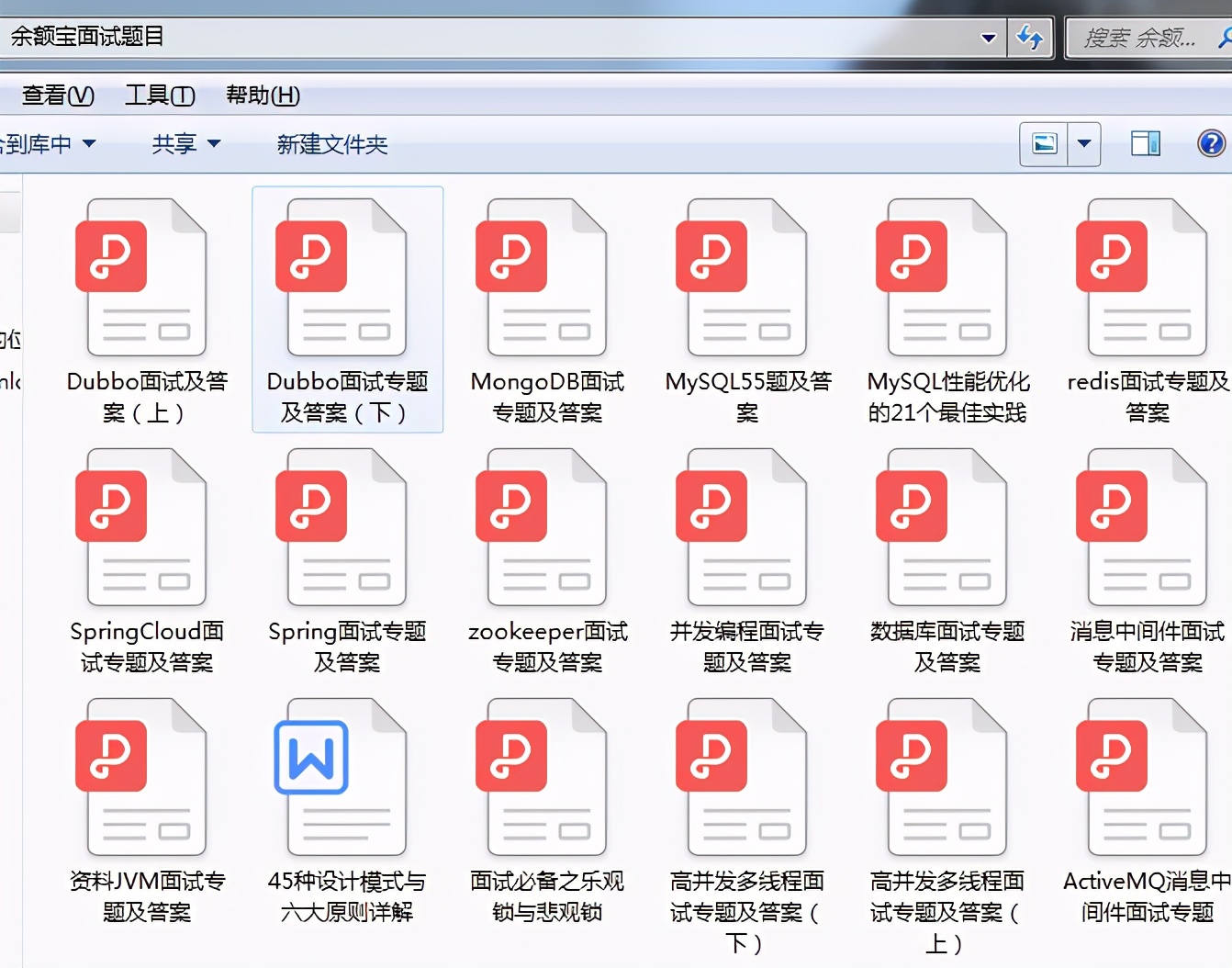Image resolution: width=1232 pixels, height=968 pixels.
Task: Open the Help question mark icon
Action: (1211, 143)
